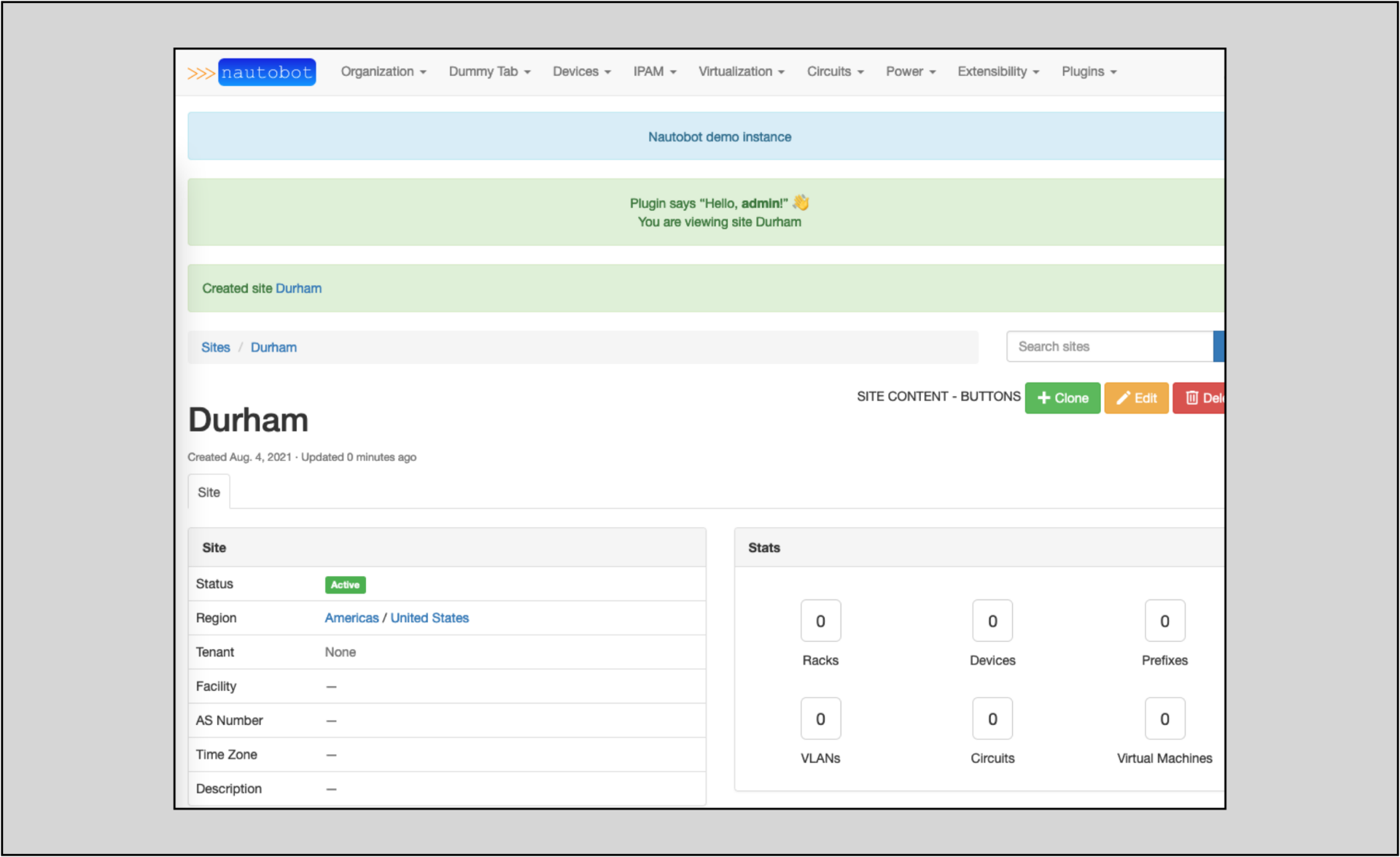Click the Clone button
The width and height of the screenshot is (1400, 857).
1062,398
